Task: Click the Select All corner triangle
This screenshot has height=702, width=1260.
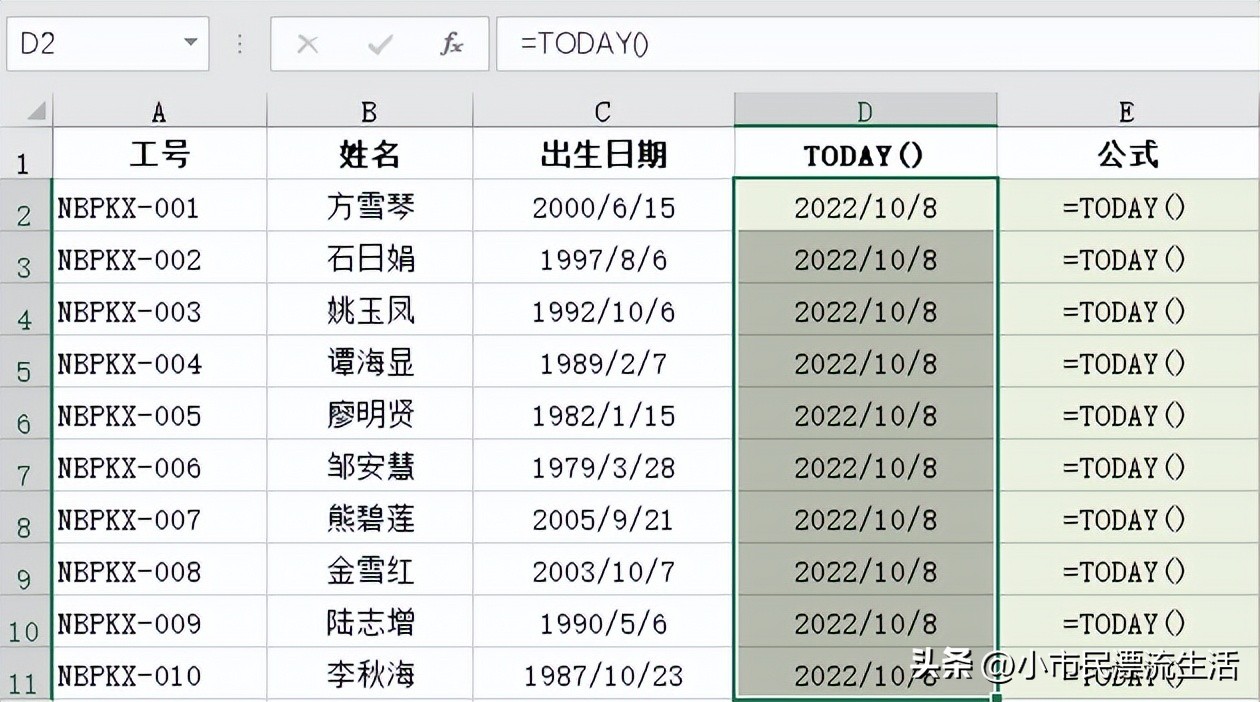Action: [36, 110]
